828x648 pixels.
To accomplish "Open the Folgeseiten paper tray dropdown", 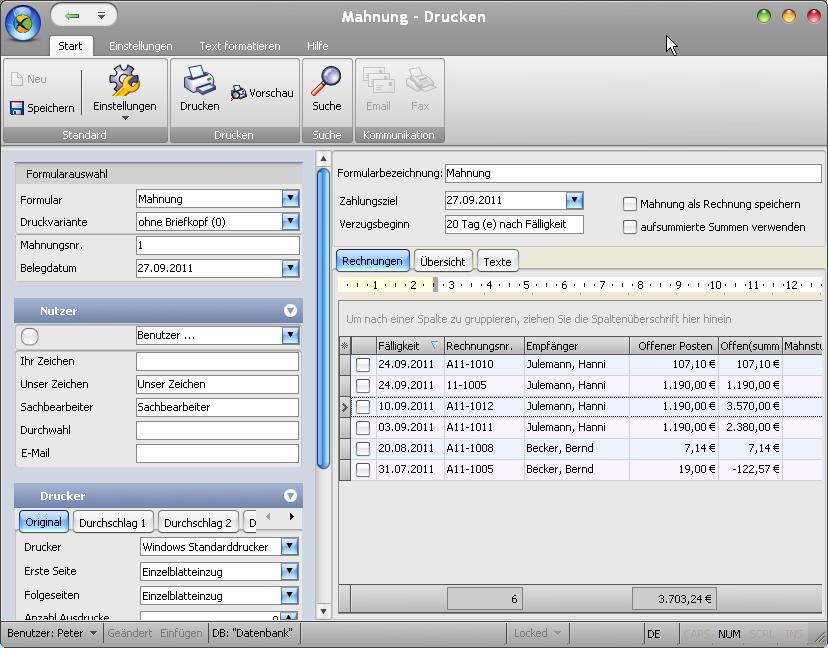I will point(289,596).
